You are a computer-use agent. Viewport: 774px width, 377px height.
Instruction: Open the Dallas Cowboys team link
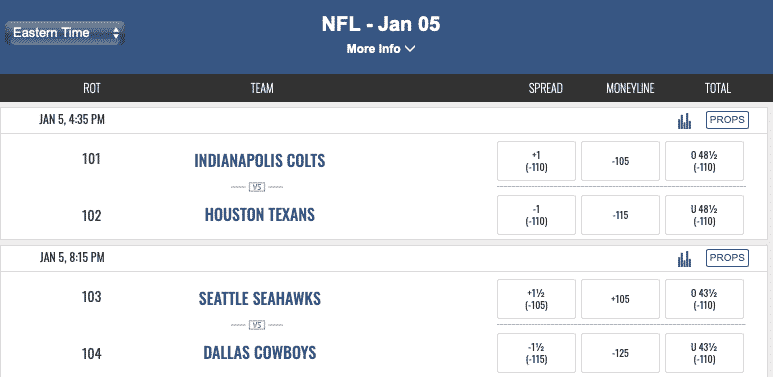[x=260, y=353]
